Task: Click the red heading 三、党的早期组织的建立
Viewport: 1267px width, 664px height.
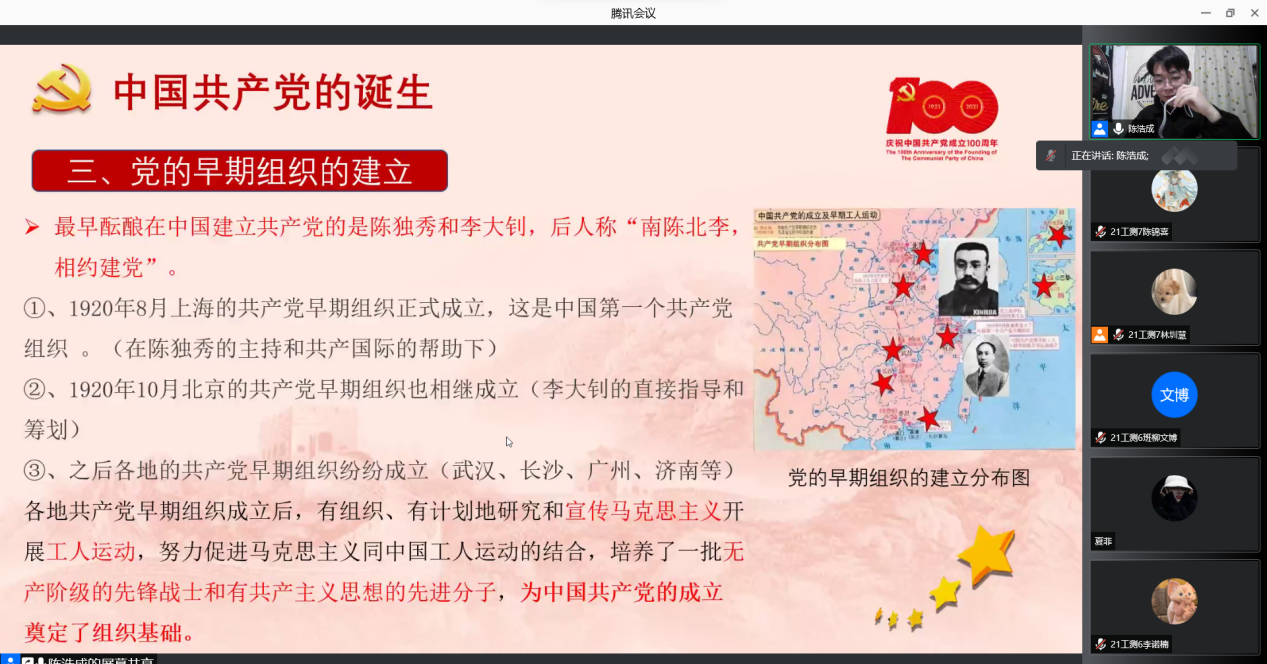Action: point(240,171)
